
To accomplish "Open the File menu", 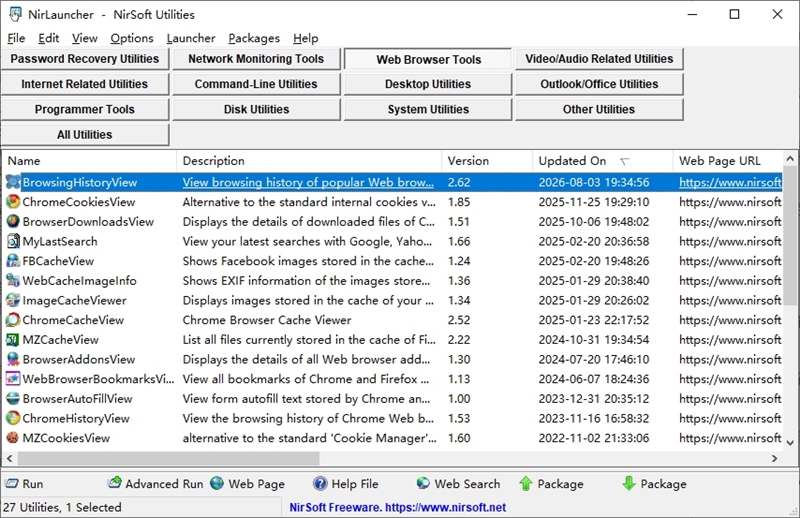I will tap(16, 38).
